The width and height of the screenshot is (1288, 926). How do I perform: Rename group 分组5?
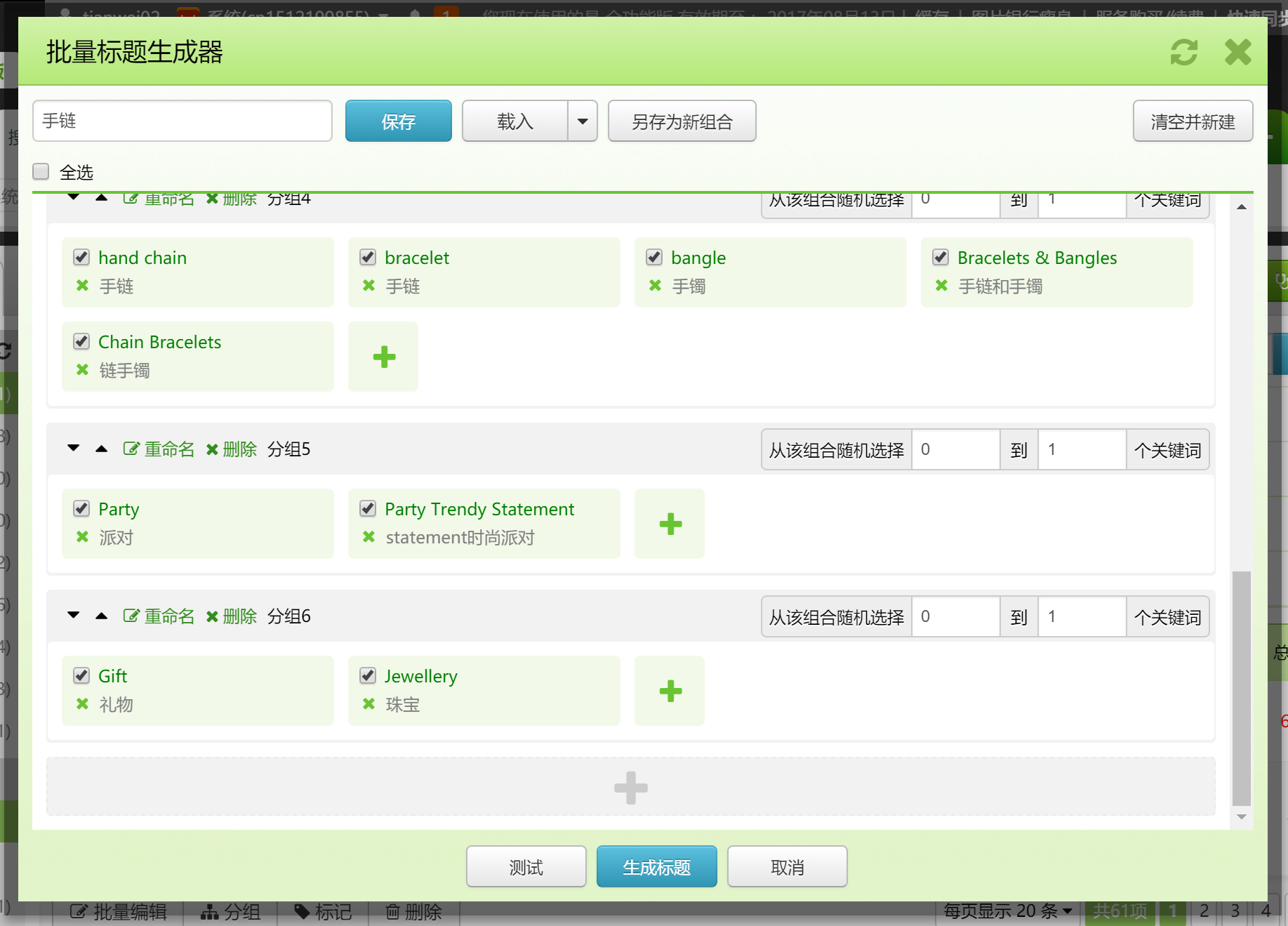[x=159, y=449]
